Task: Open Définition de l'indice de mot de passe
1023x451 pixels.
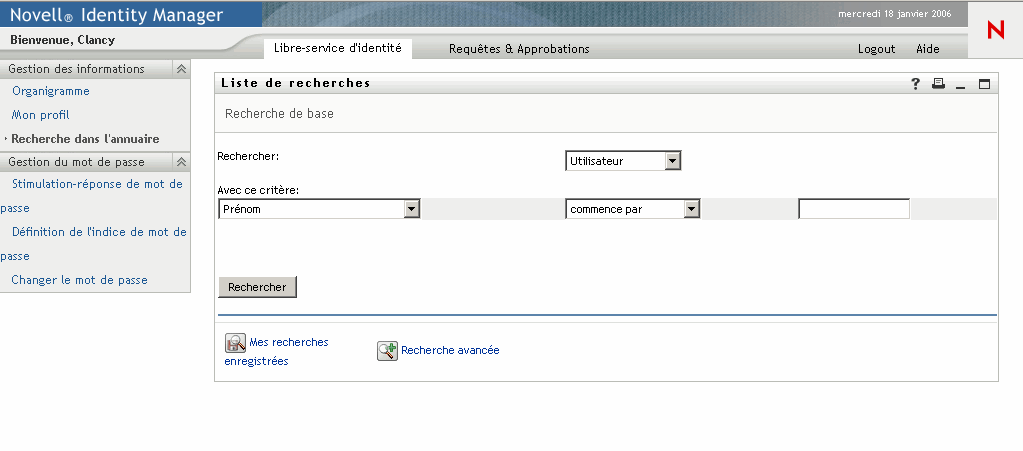Action: [93, 243]
